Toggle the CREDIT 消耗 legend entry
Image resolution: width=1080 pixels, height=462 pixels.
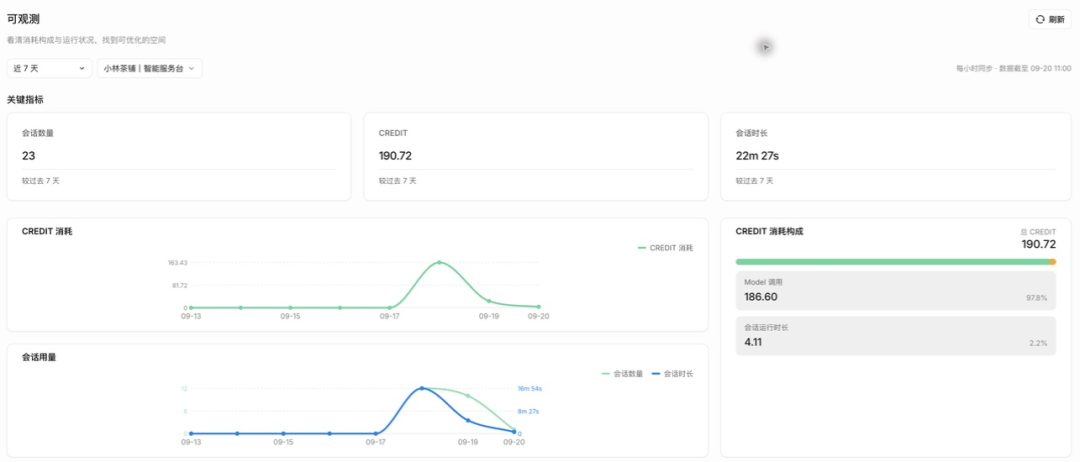coord(665,248)
